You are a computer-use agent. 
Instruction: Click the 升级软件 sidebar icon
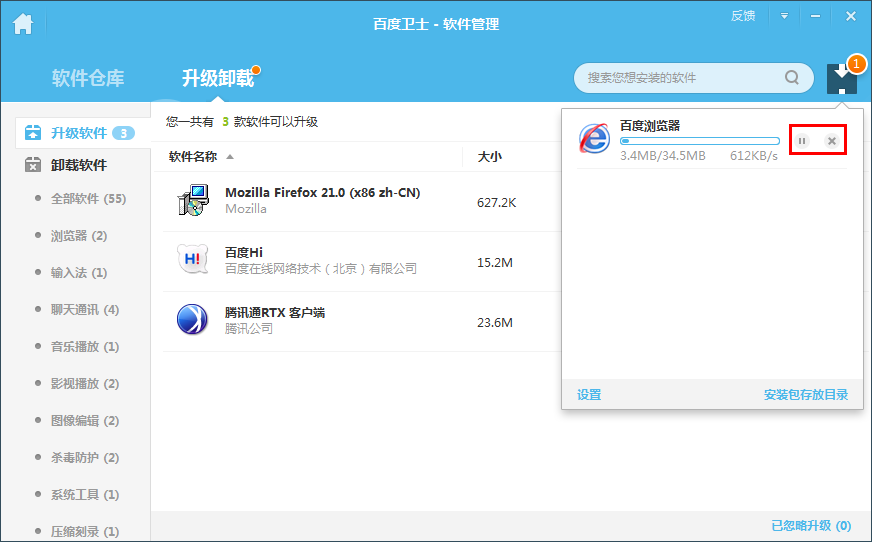click(33, 133)
